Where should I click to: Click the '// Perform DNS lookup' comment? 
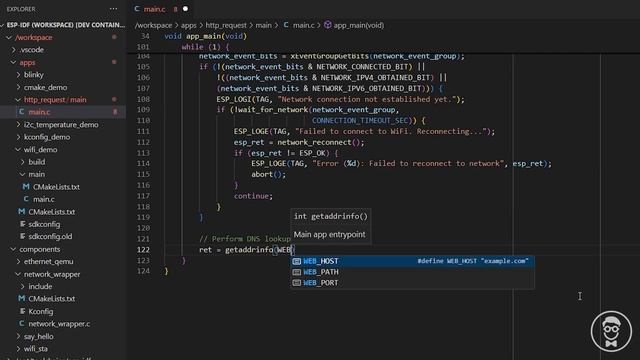click(x=245, y=239)
